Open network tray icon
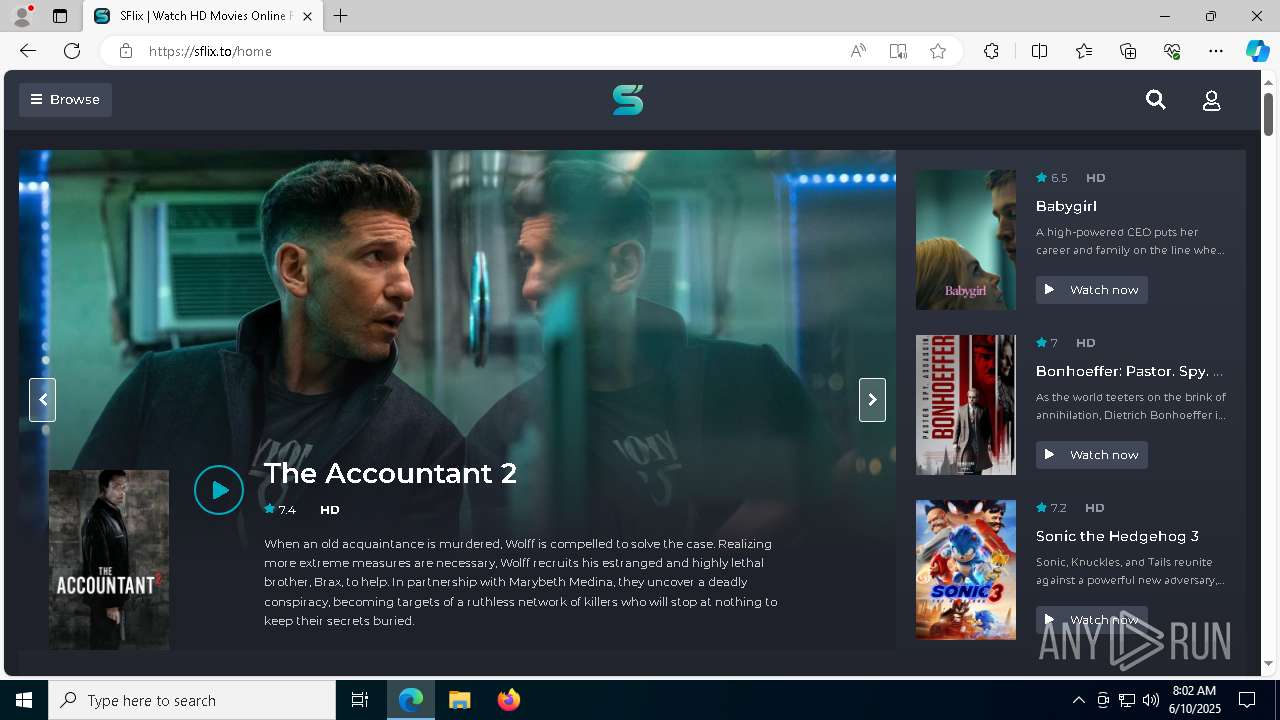The image size is (1280, 720). (x=1126, y=700)
